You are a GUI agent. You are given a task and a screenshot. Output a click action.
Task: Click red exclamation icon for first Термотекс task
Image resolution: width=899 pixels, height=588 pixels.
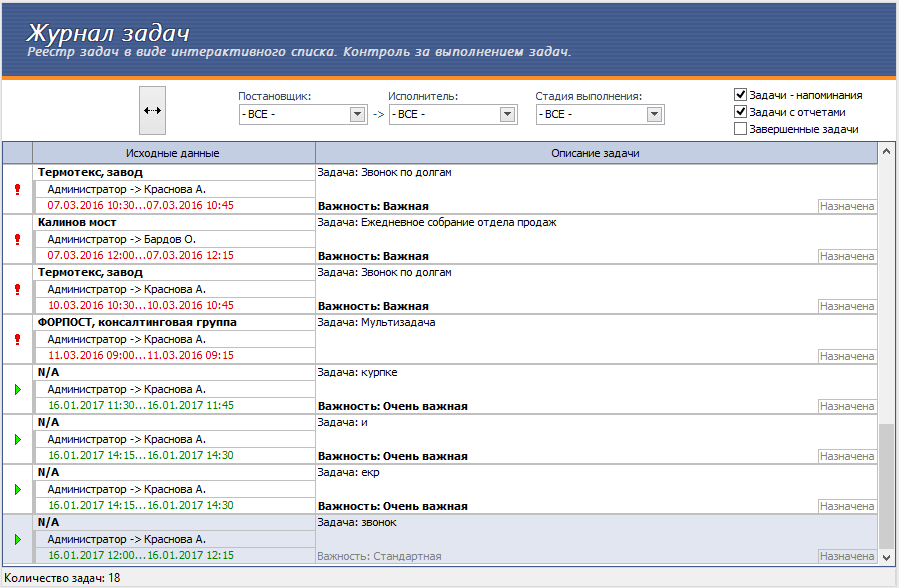17,190
